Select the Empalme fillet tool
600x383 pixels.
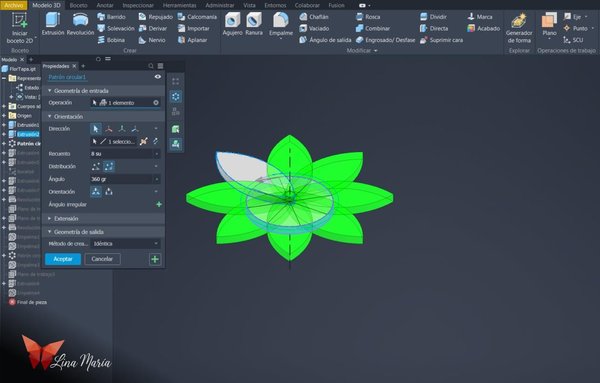point(281,25)
